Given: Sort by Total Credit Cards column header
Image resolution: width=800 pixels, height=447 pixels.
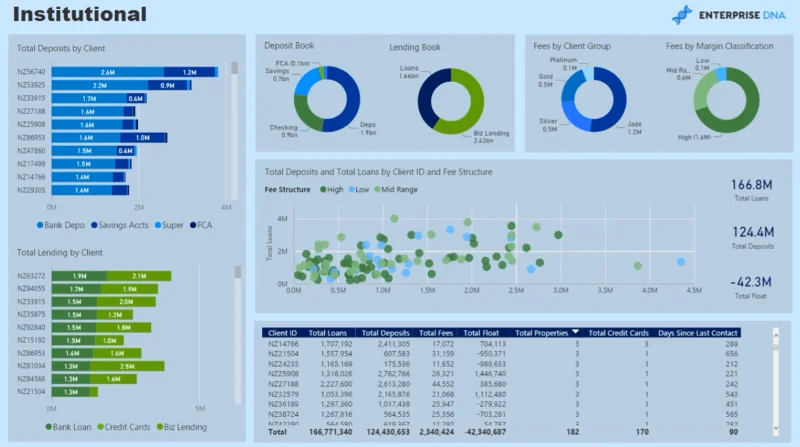Looking at the screenshot, I should [x=618, y=333].
